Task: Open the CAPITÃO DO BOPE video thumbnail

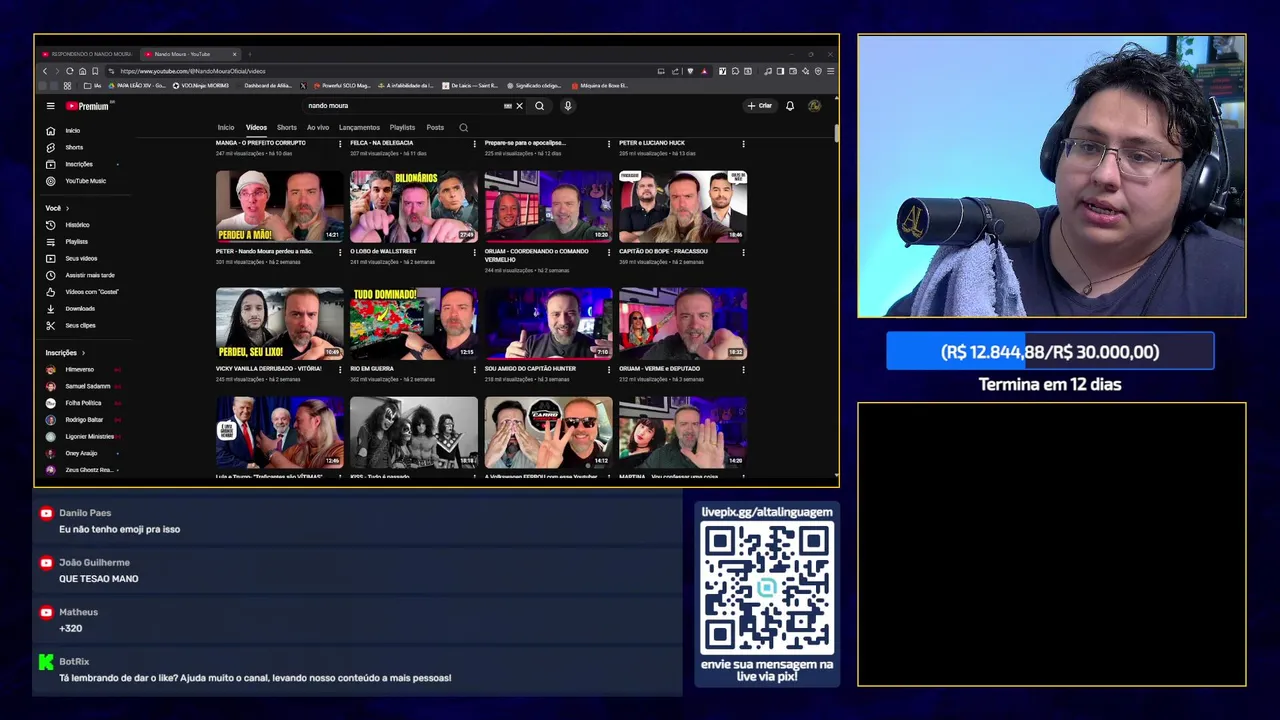Action: (683, 207)
